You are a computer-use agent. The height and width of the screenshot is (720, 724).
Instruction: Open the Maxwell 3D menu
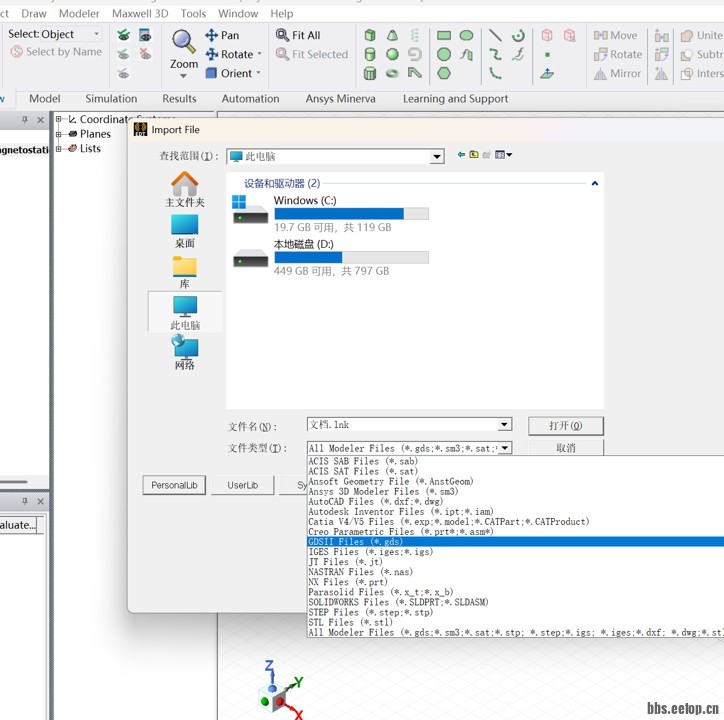140,13
